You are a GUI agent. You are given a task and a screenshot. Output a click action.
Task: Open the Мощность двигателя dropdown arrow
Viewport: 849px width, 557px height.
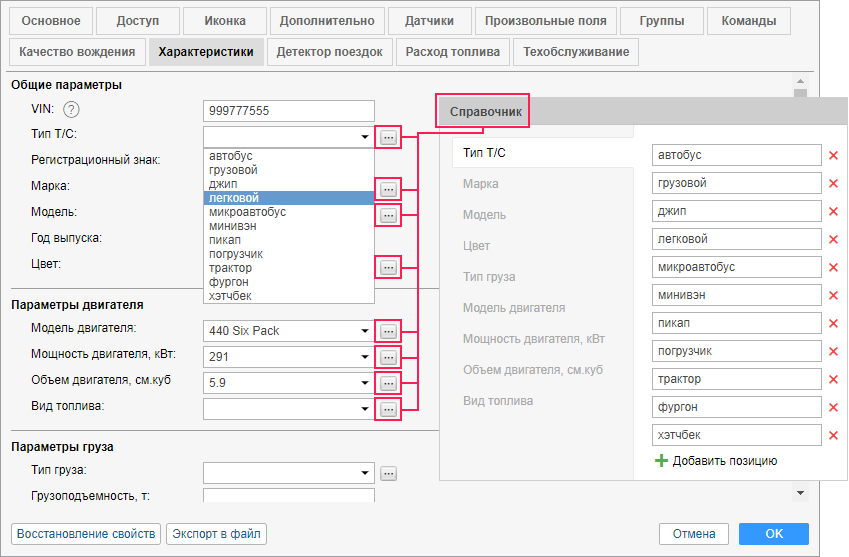click(x=365, y=357)
